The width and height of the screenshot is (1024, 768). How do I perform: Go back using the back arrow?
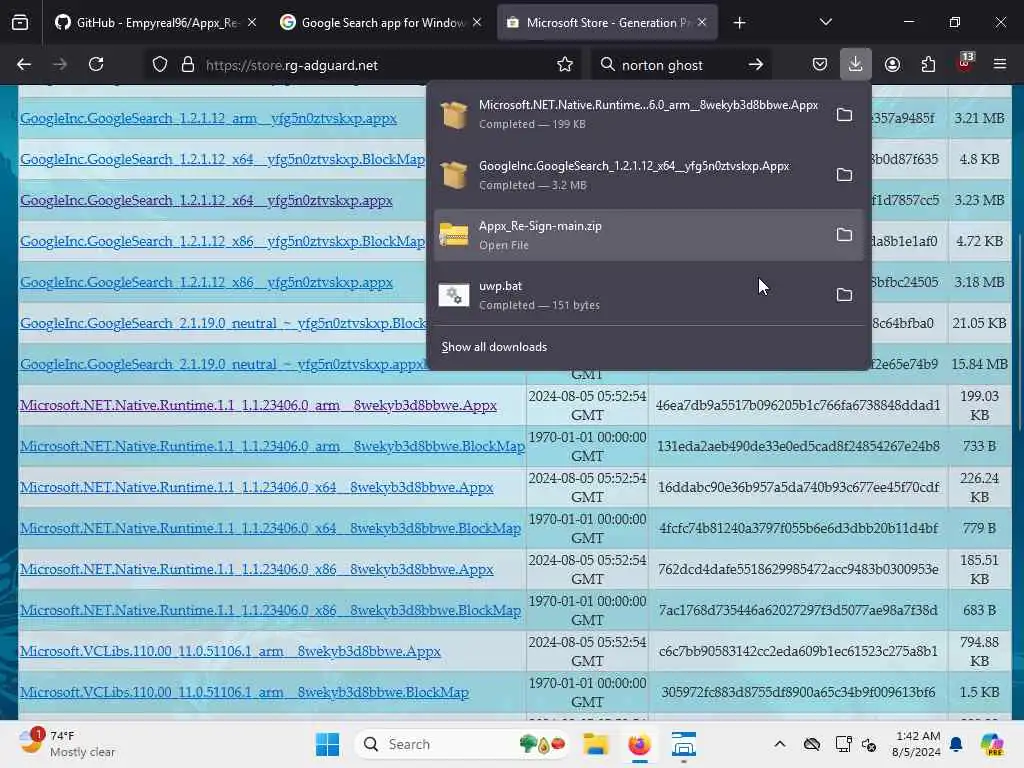pyautogui.click(x=24, y=65)
